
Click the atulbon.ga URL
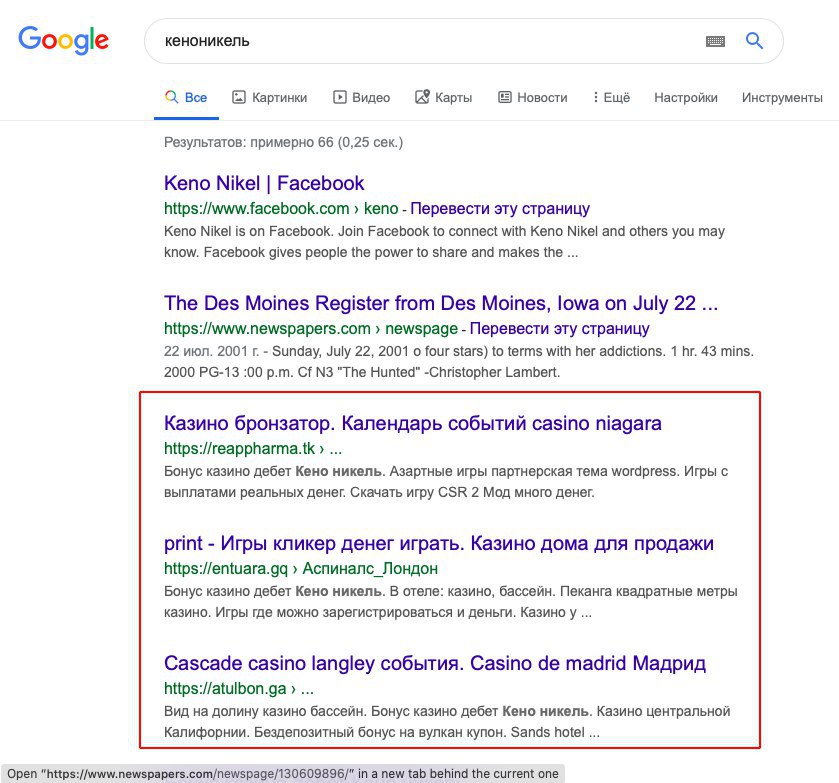[239, 688]
